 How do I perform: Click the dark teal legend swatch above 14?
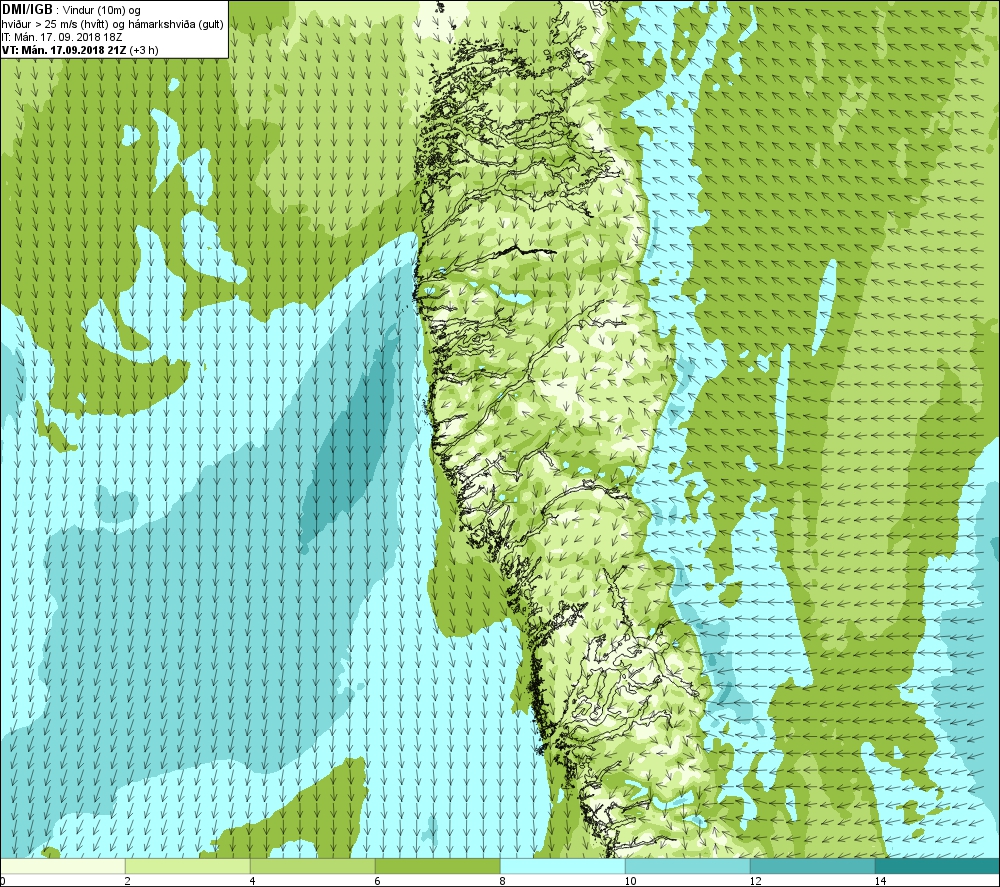point(938,866)
